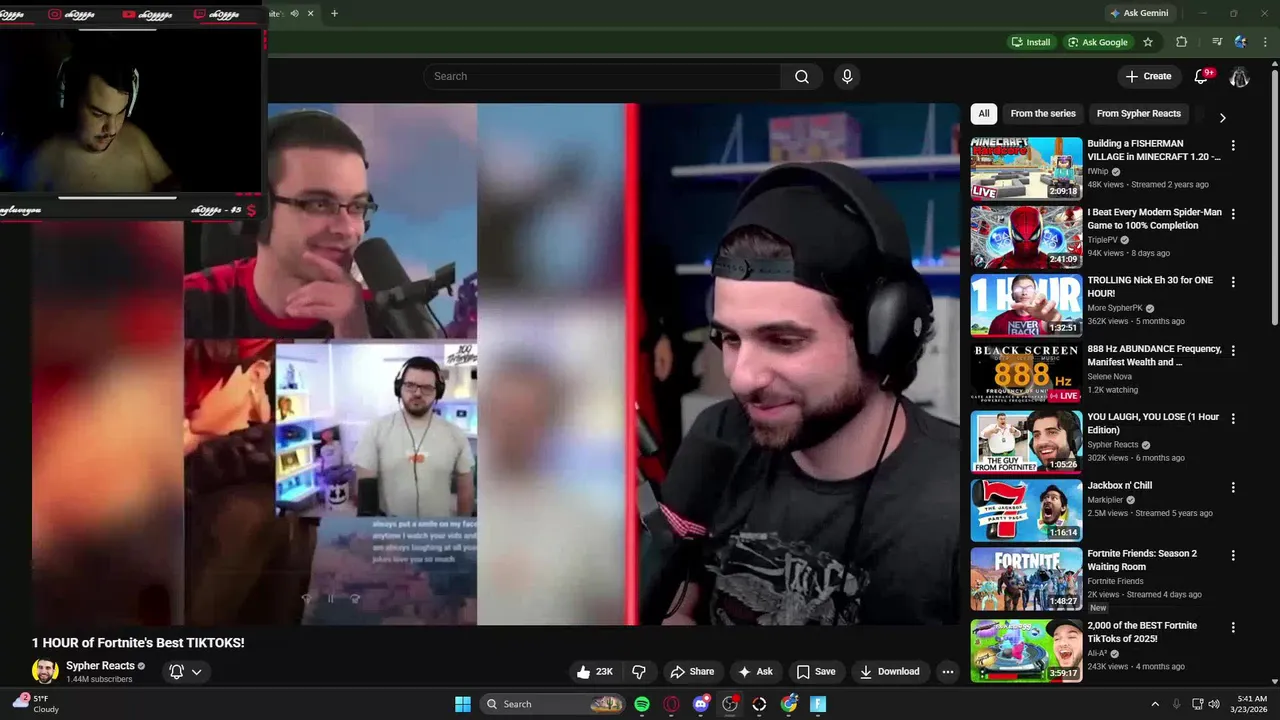Like the video with 23K thumbs up

[596, 672]
